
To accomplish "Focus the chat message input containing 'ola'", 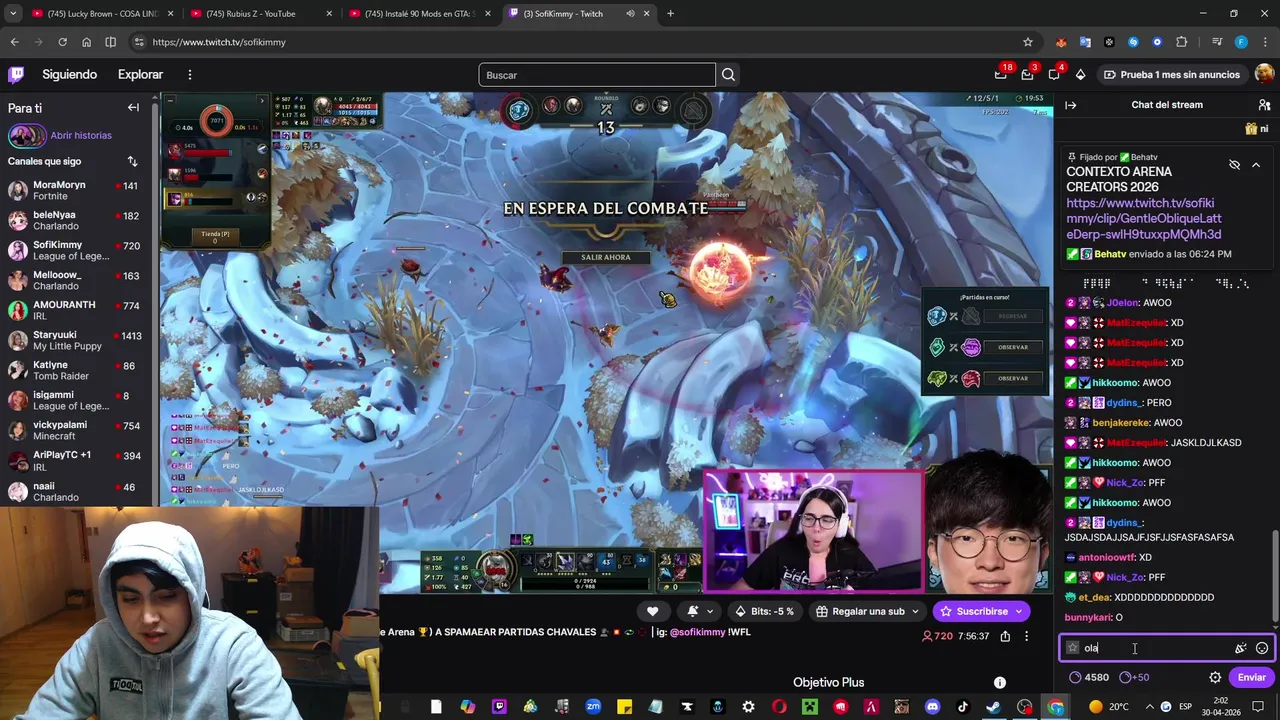I will pos(1166,648).
